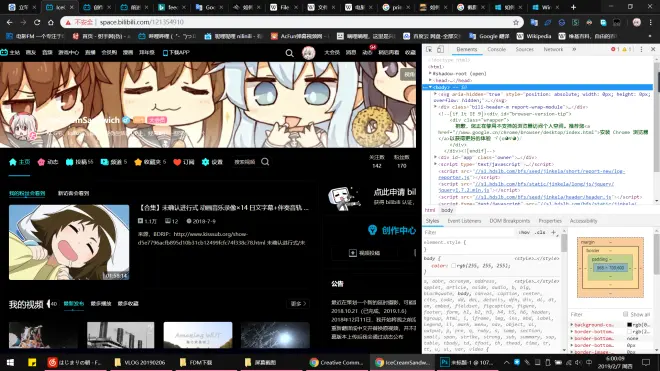Click the black background-color swatch in Computed
The height and width of the screenshot is (371, 660).
point(629,325)
